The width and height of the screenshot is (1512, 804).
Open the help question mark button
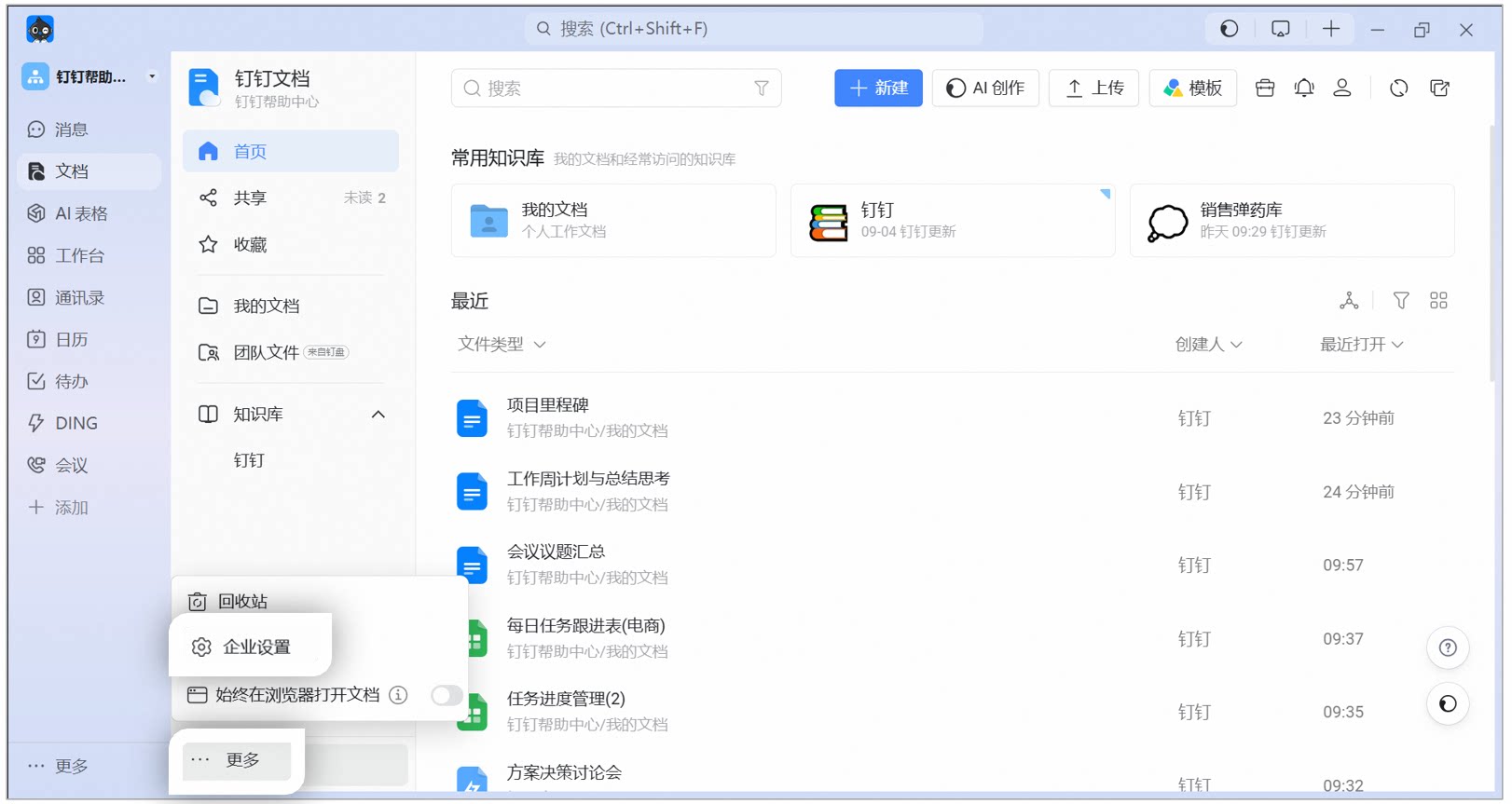(1448, 647)
